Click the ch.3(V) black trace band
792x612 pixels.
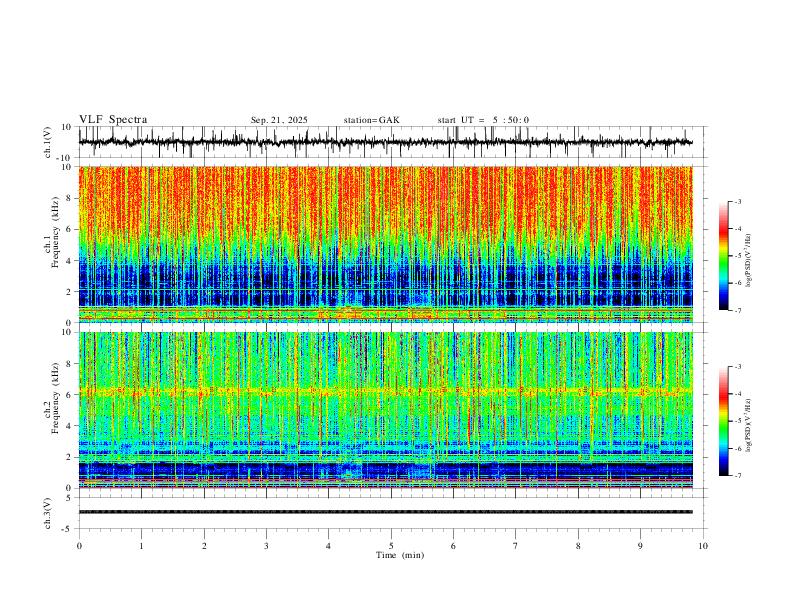[385, 512]
